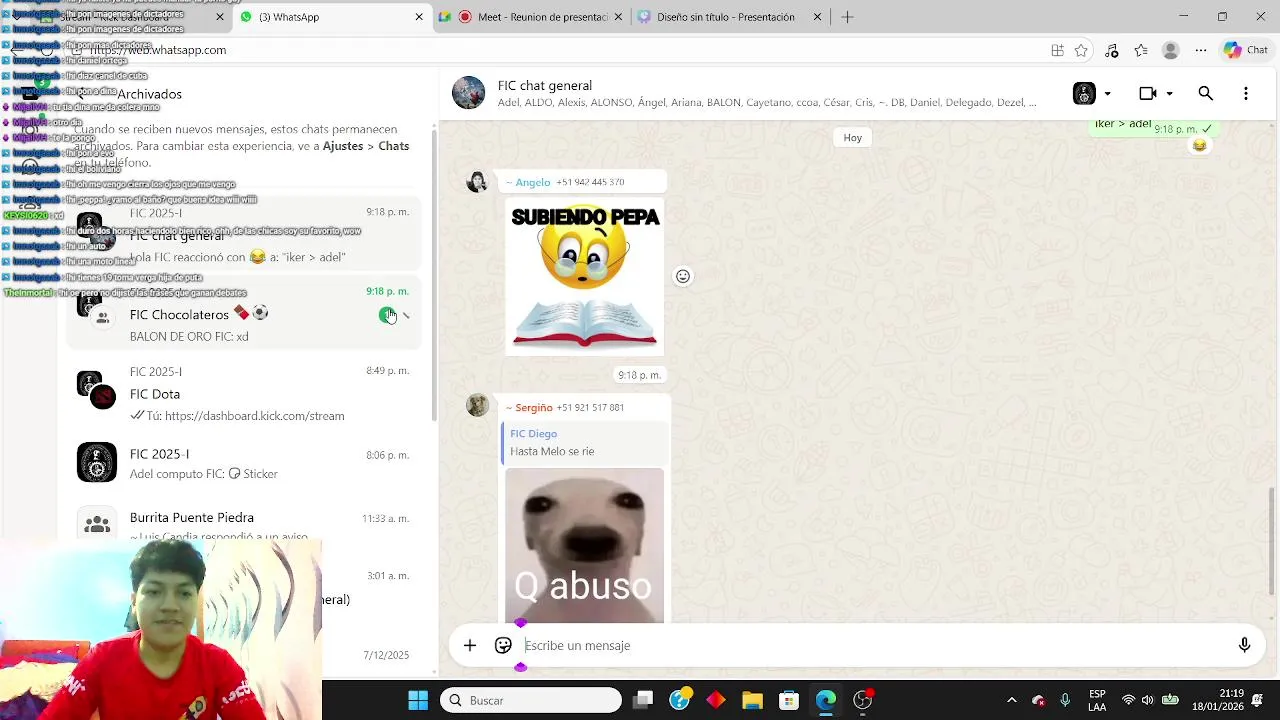Install WhatsApp as app icon in address bar

pos(1057,50)
